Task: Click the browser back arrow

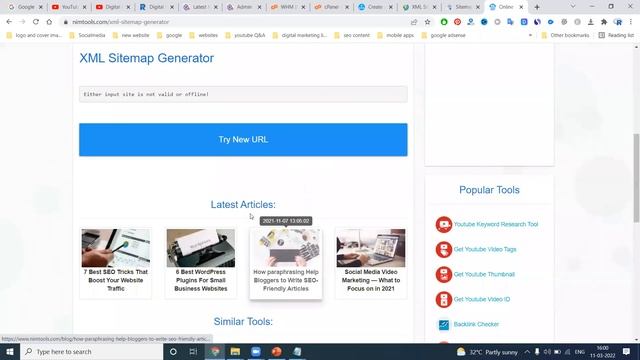Action: (x=9, y=22)
